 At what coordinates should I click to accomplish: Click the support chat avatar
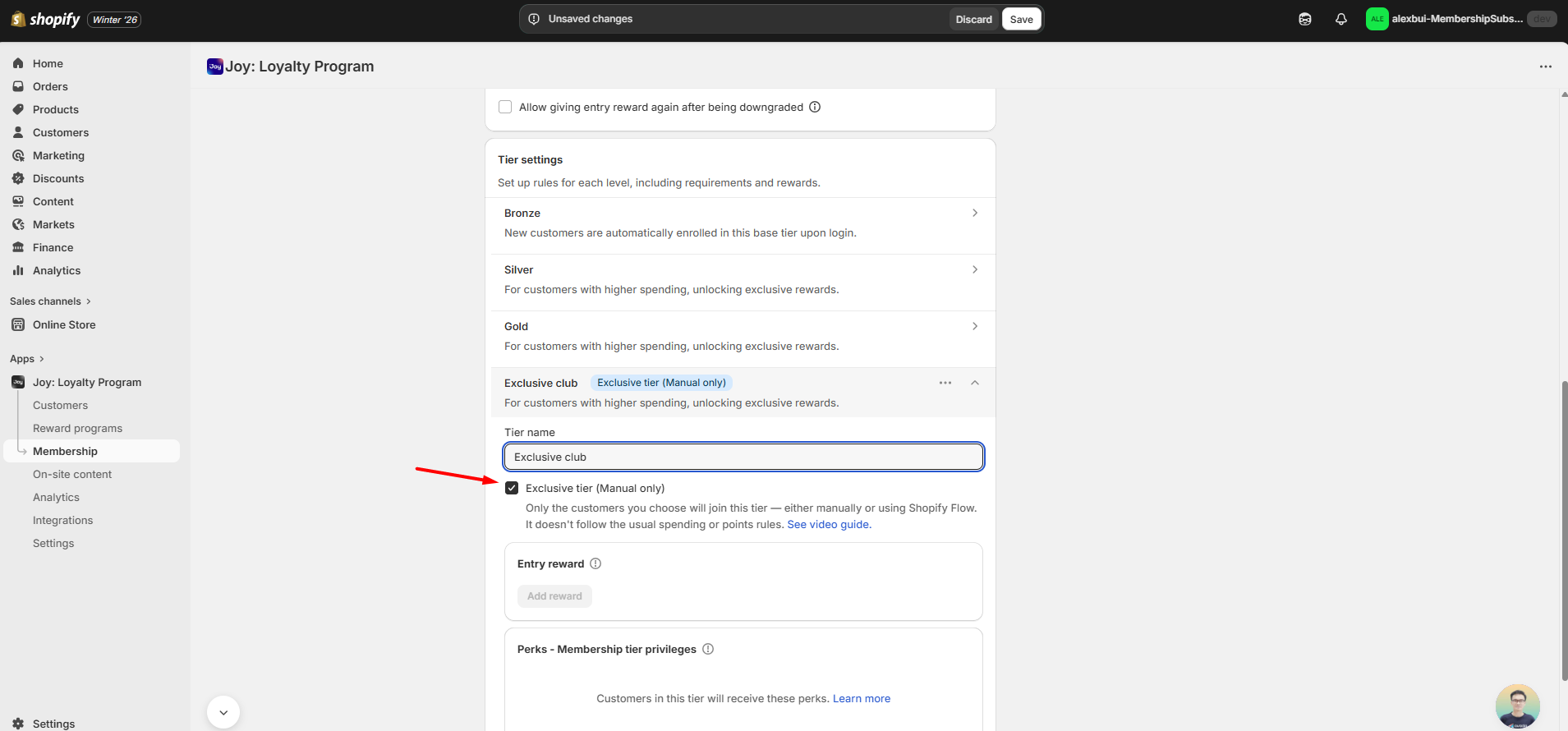click(x=1517, y=706)
